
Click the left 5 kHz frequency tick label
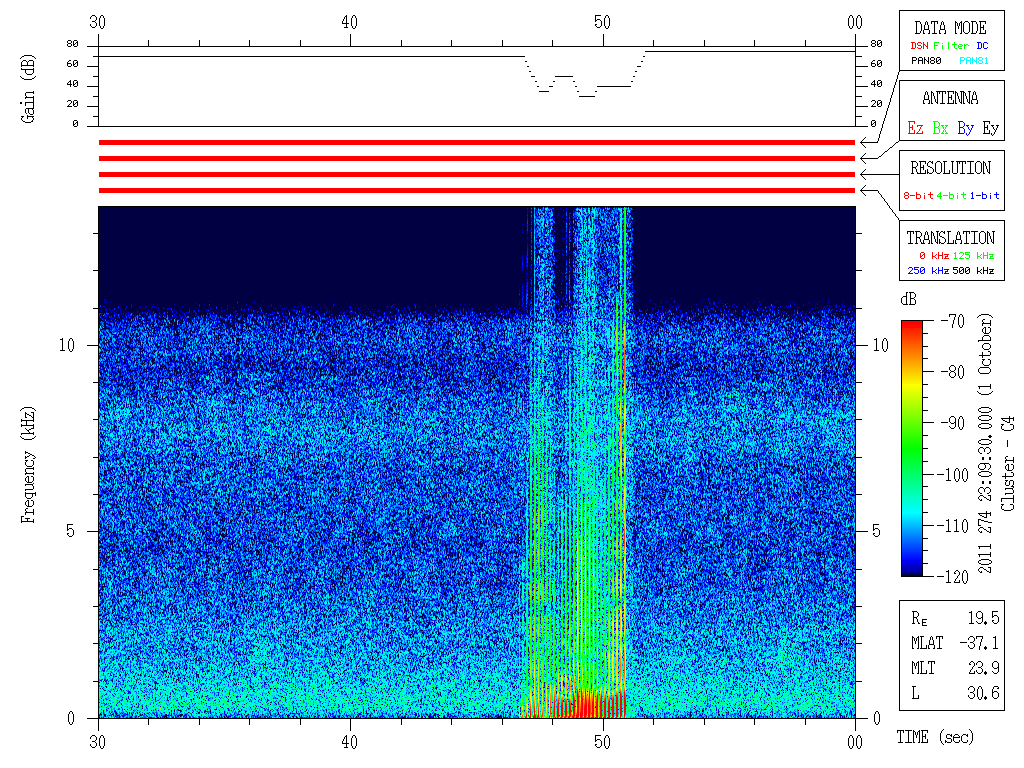point(71,531)
